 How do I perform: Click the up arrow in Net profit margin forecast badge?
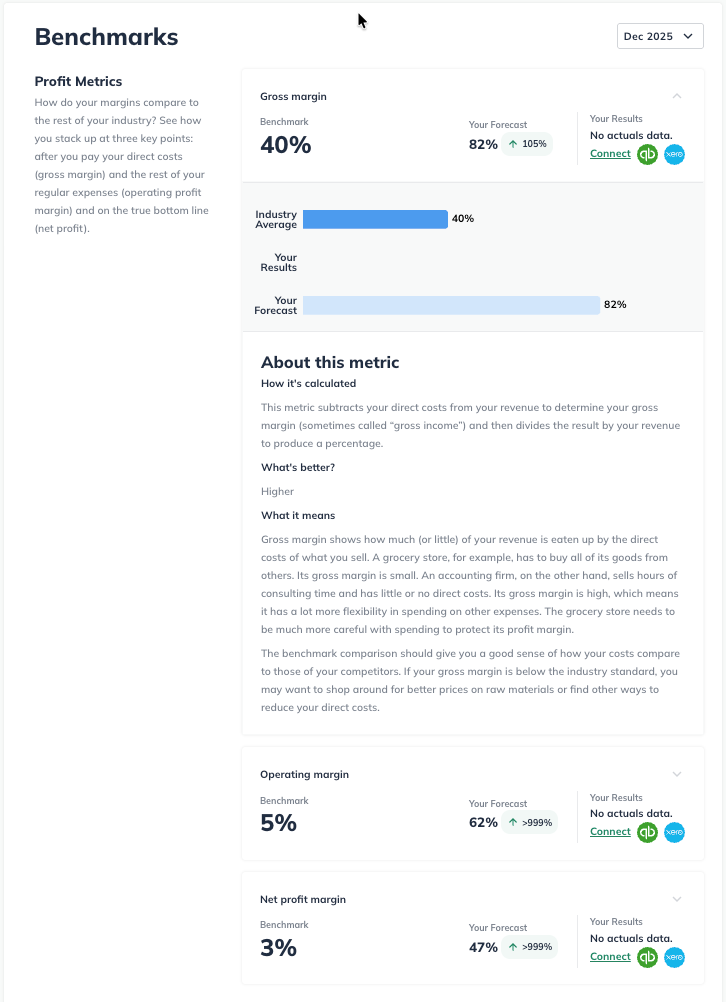511,946
